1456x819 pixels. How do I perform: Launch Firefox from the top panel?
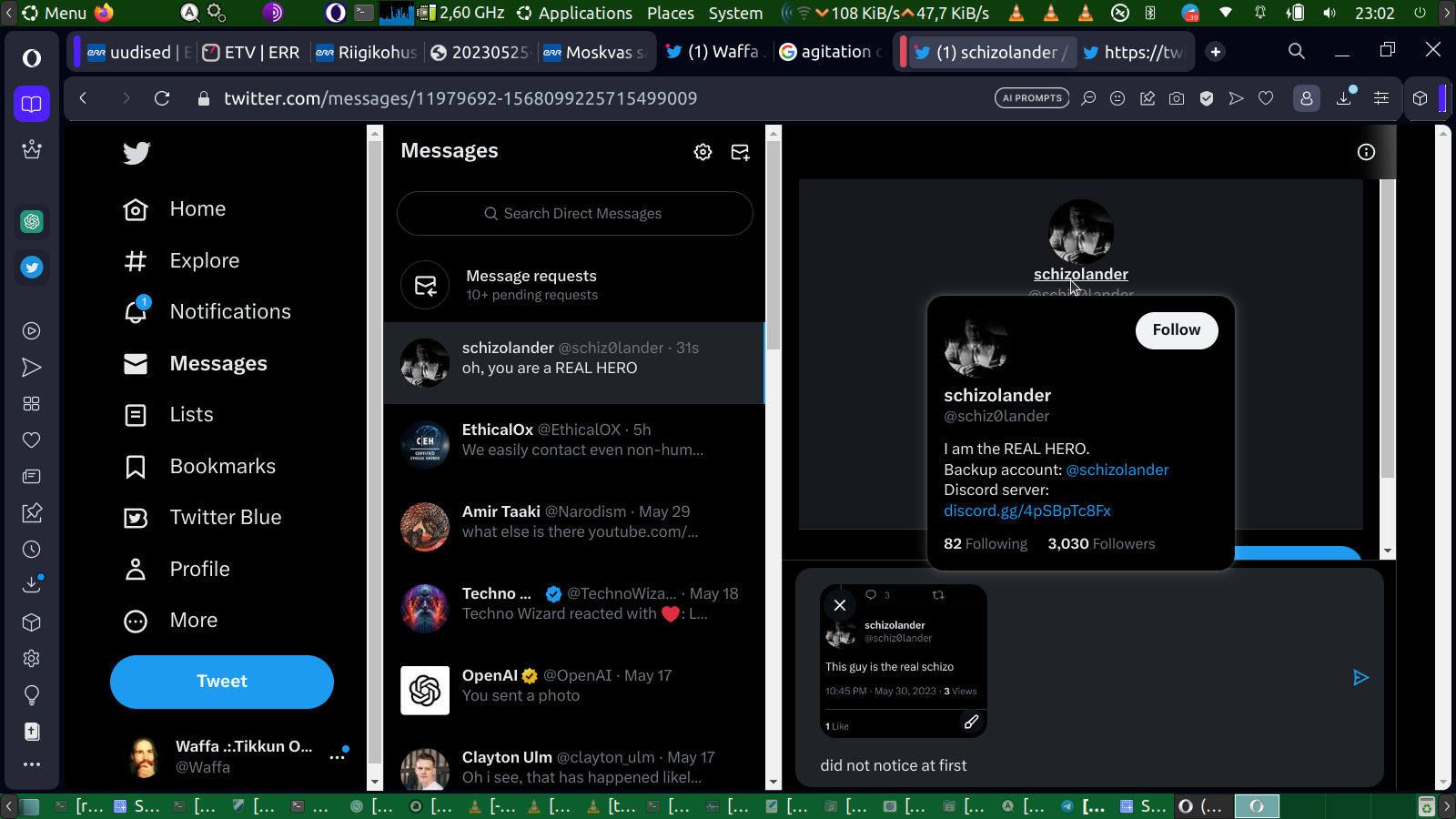[x=105, y=13]
